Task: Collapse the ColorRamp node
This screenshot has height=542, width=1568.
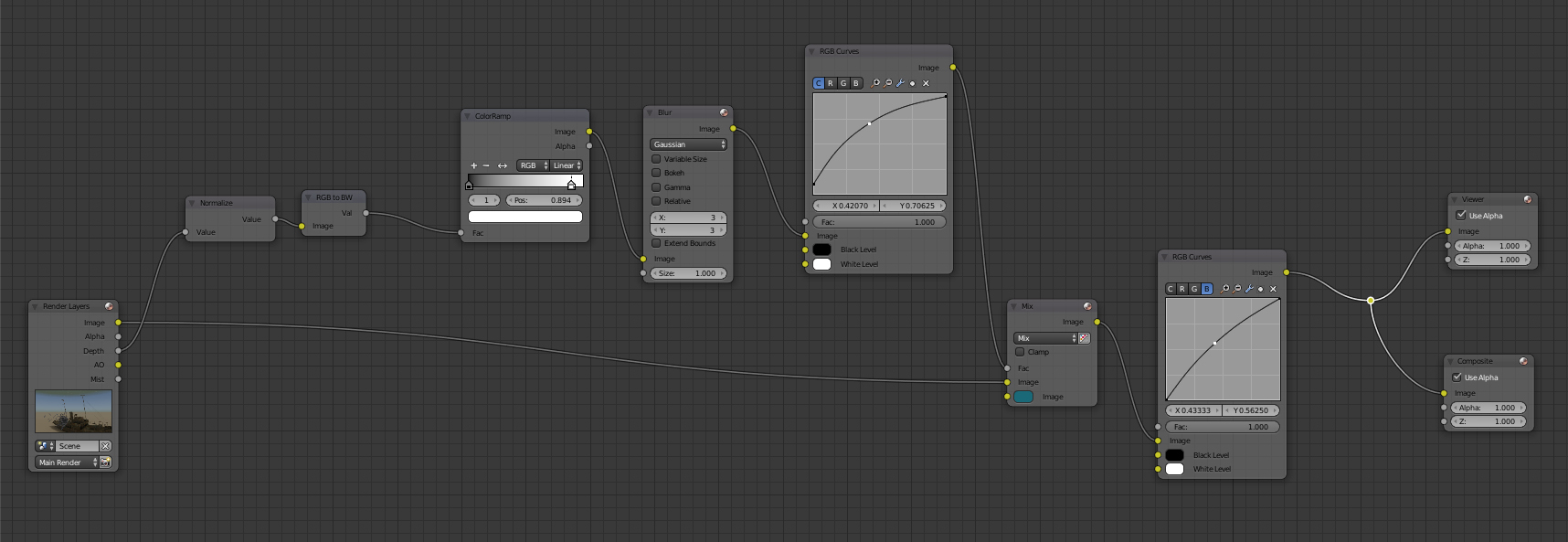Action: point(467,116)
